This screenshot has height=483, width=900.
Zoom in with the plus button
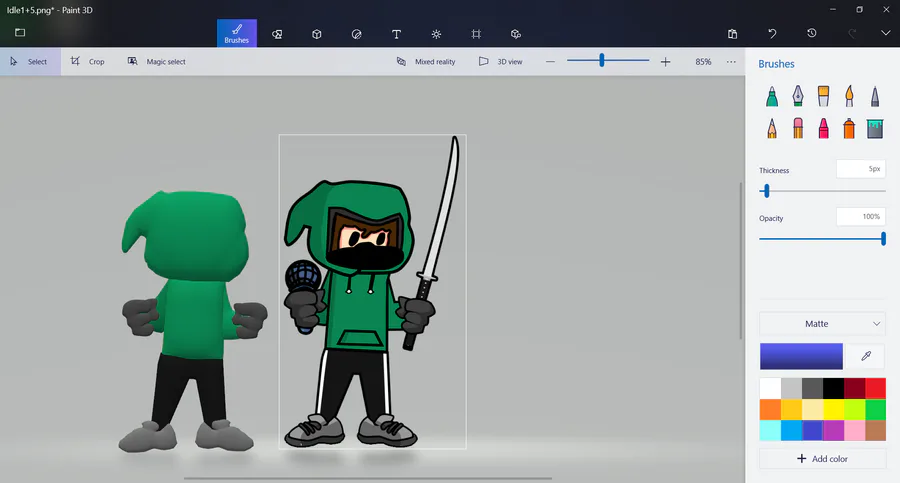[665, 61]
